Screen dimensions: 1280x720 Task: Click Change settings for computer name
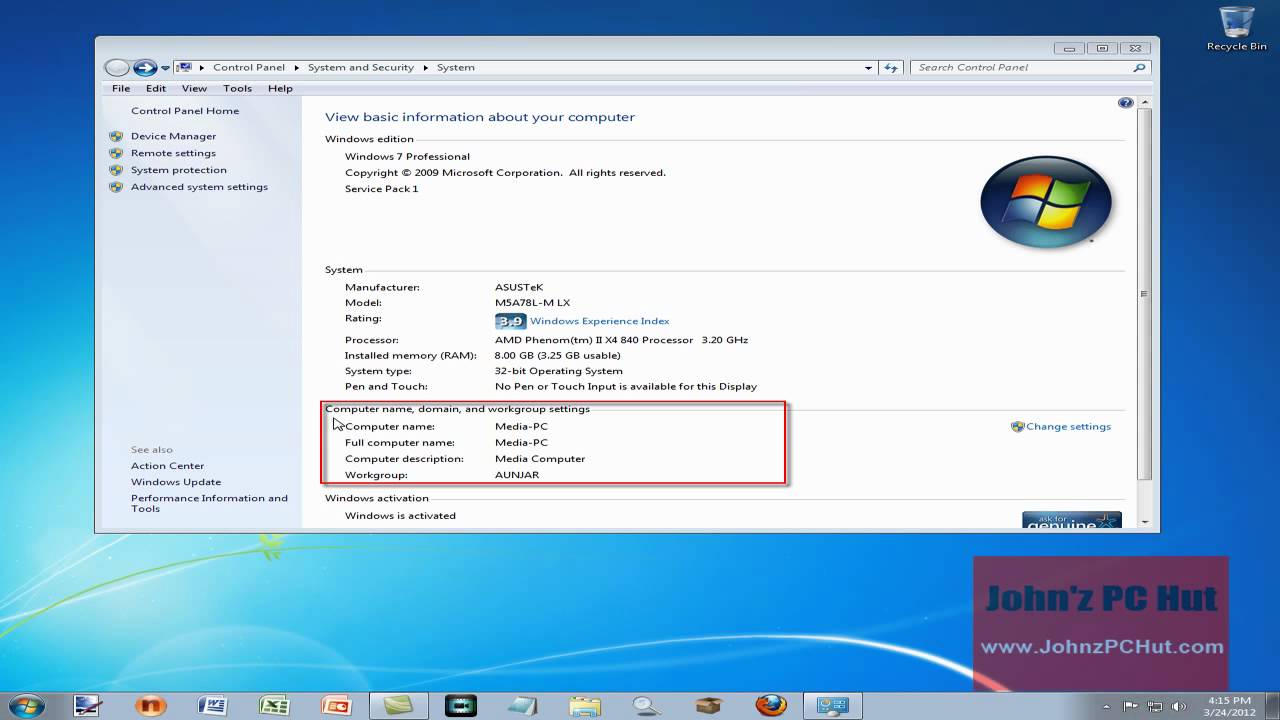pos(1068,426)
